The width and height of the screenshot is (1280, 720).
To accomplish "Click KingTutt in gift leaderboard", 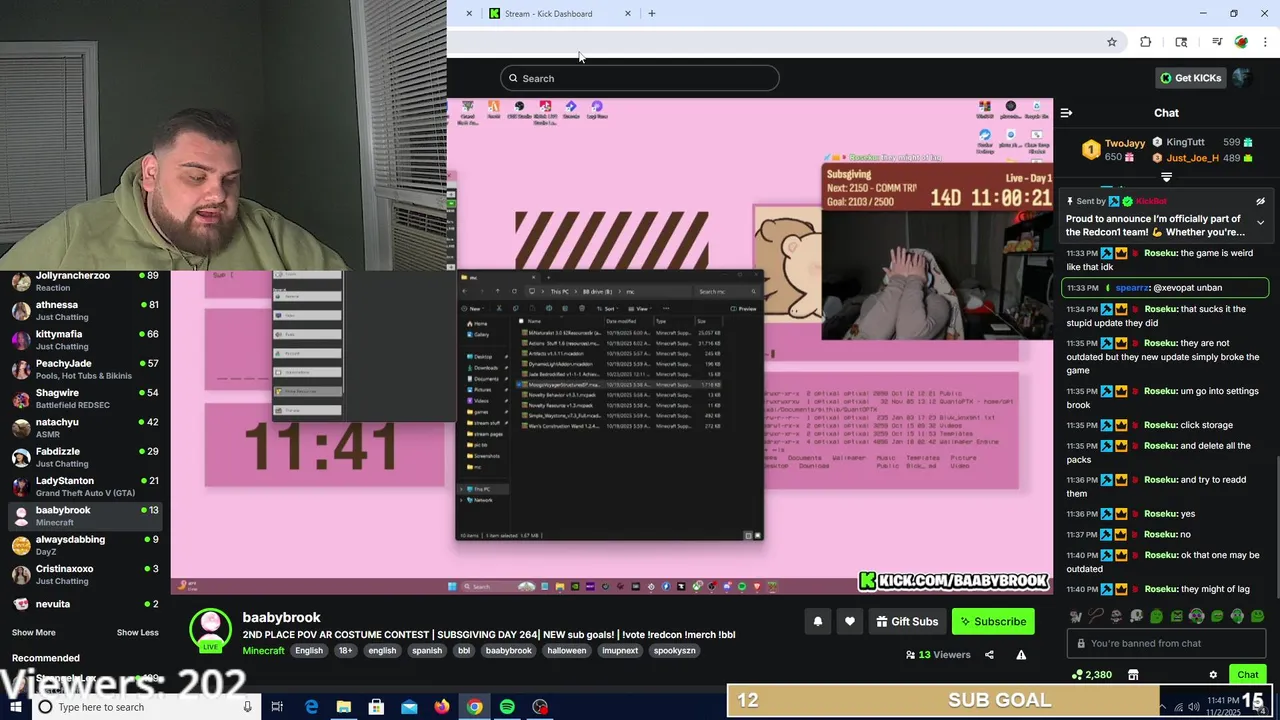I will pyautogui.click(x=1185, y=142).
